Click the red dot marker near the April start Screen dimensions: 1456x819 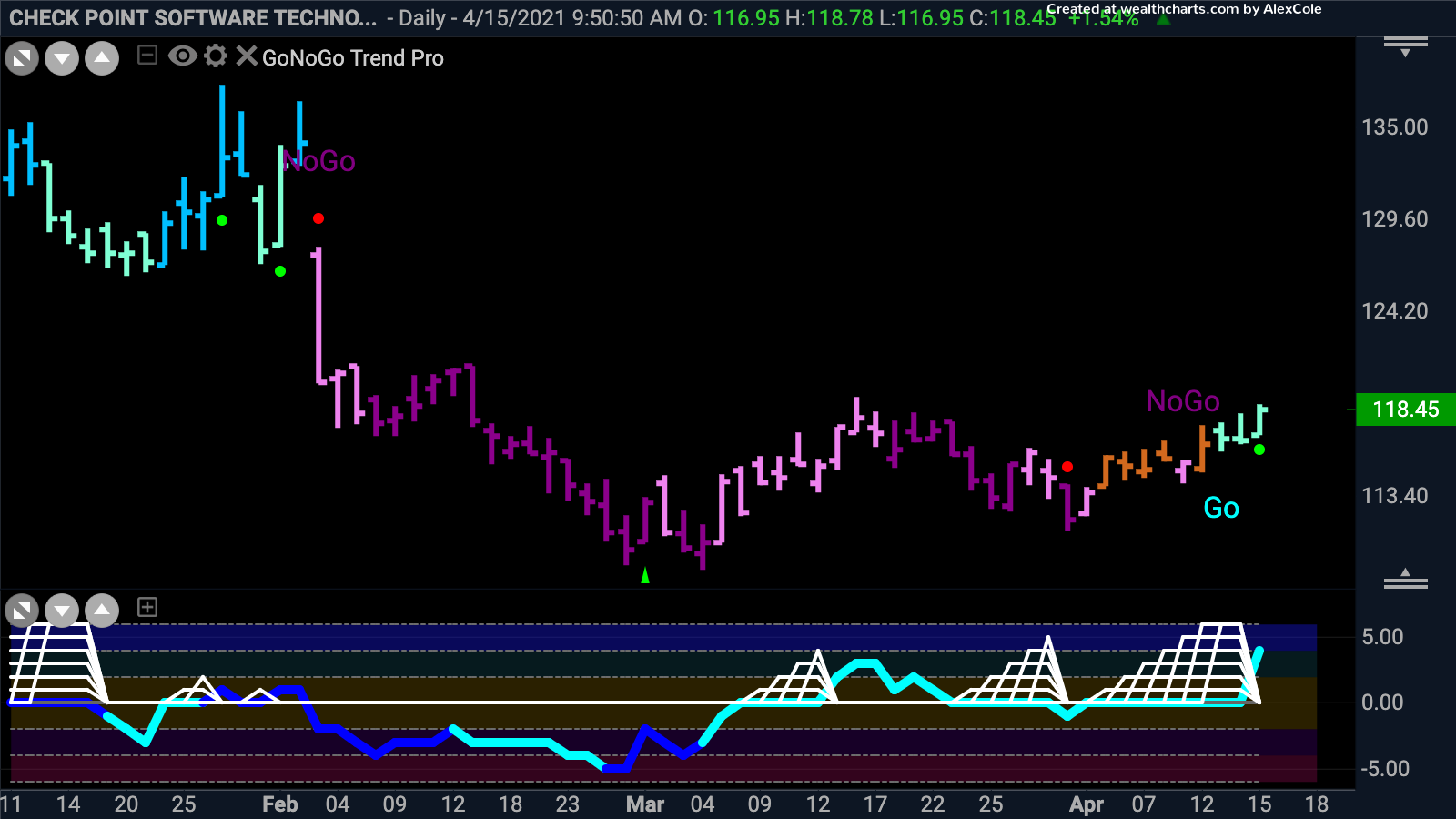(1067, 467)
